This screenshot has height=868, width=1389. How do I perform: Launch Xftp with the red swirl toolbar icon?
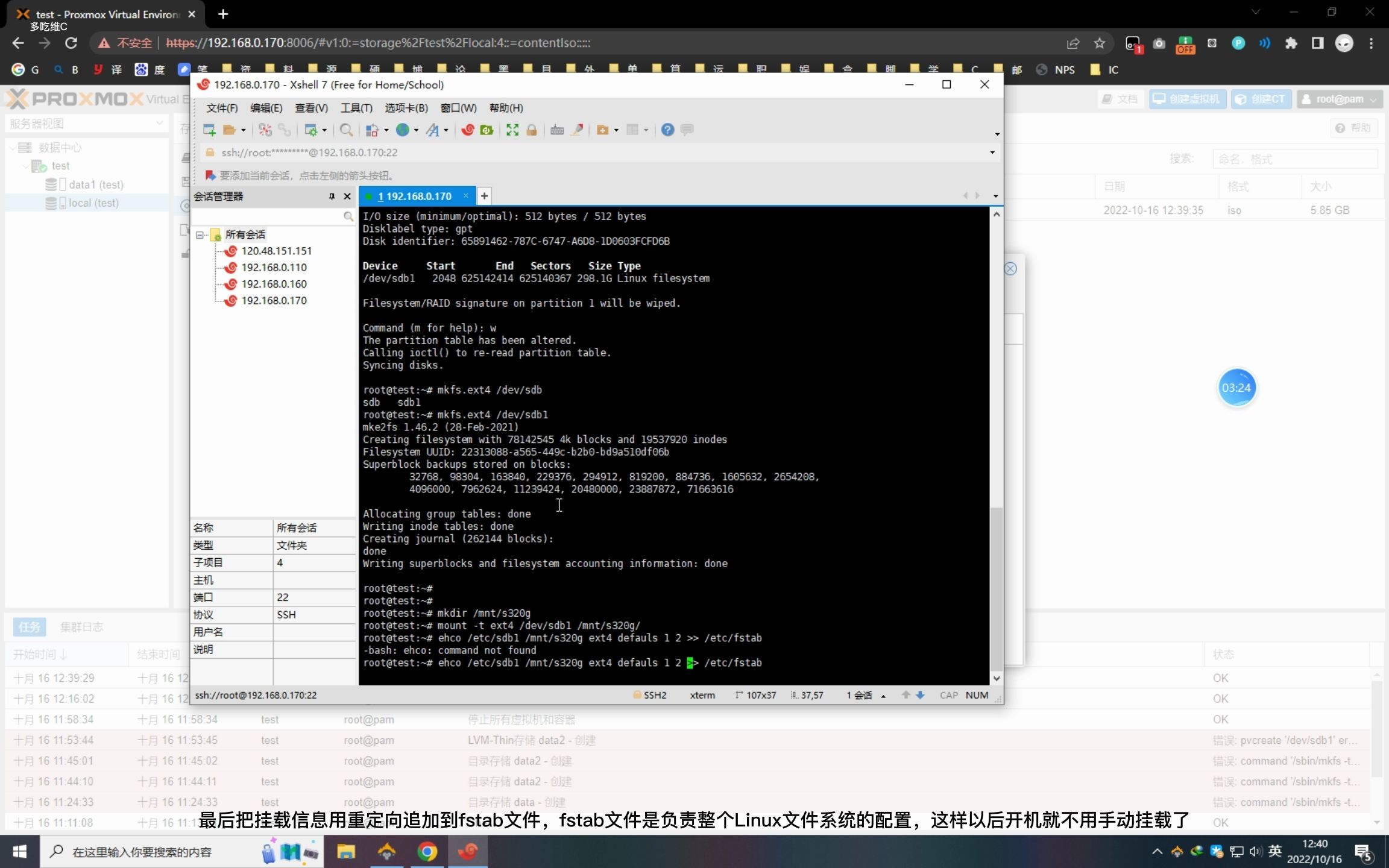(467, 130)
